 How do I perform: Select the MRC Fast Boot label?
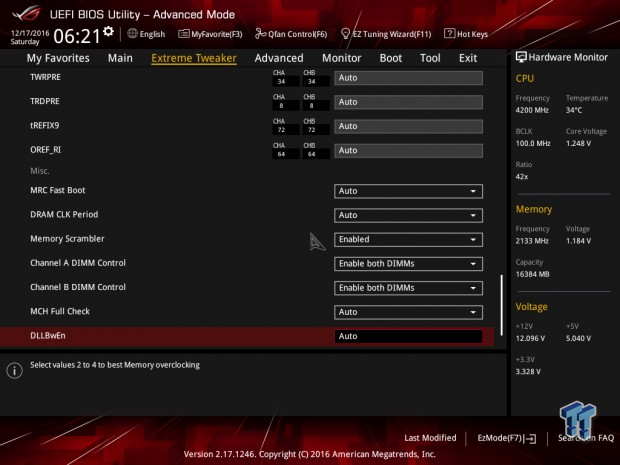tap(58, 190)
